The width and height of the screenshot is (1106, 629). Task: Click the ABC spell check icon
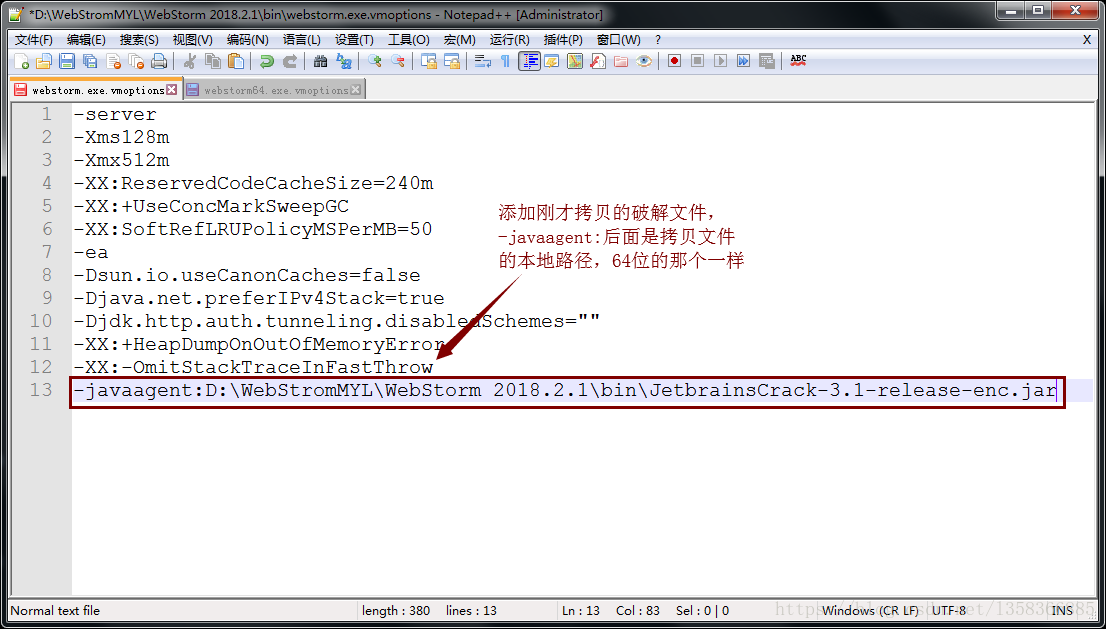point(798,61)
